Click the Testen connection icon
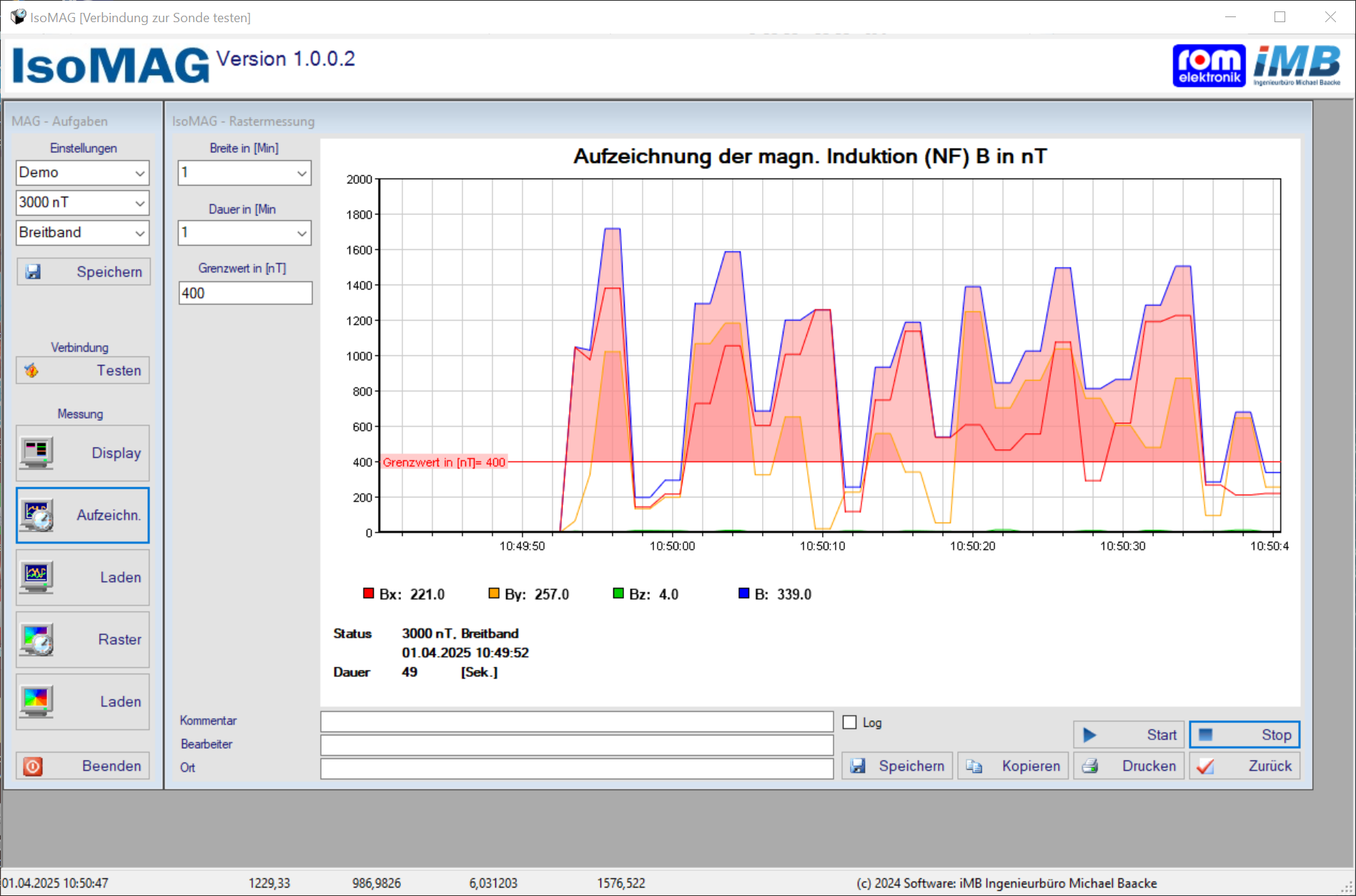1356x896 pixels. [31, 370]
